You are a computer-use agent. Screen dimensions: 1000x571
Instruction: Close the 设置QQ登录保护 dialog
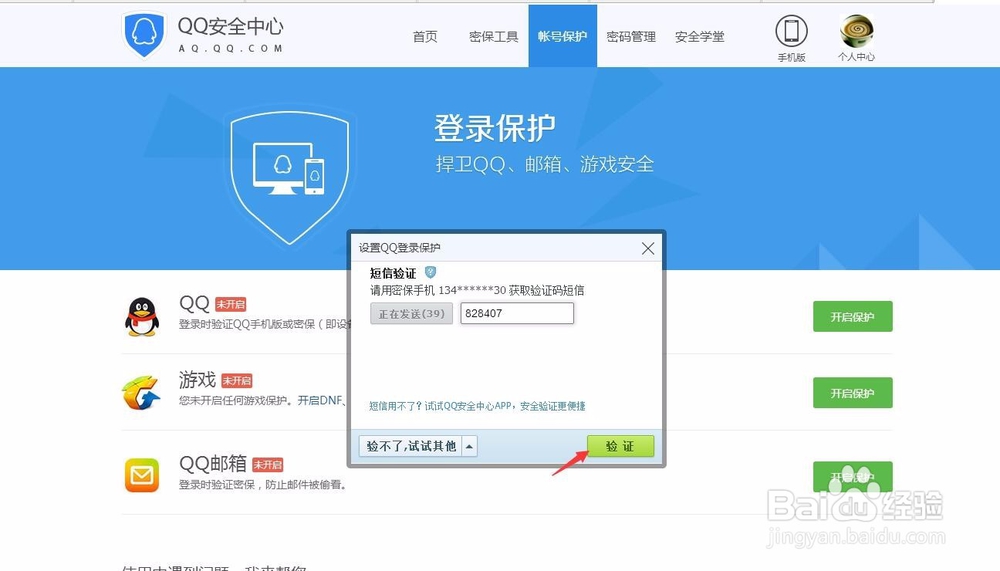pyautogui.click(x=648, y=248)
